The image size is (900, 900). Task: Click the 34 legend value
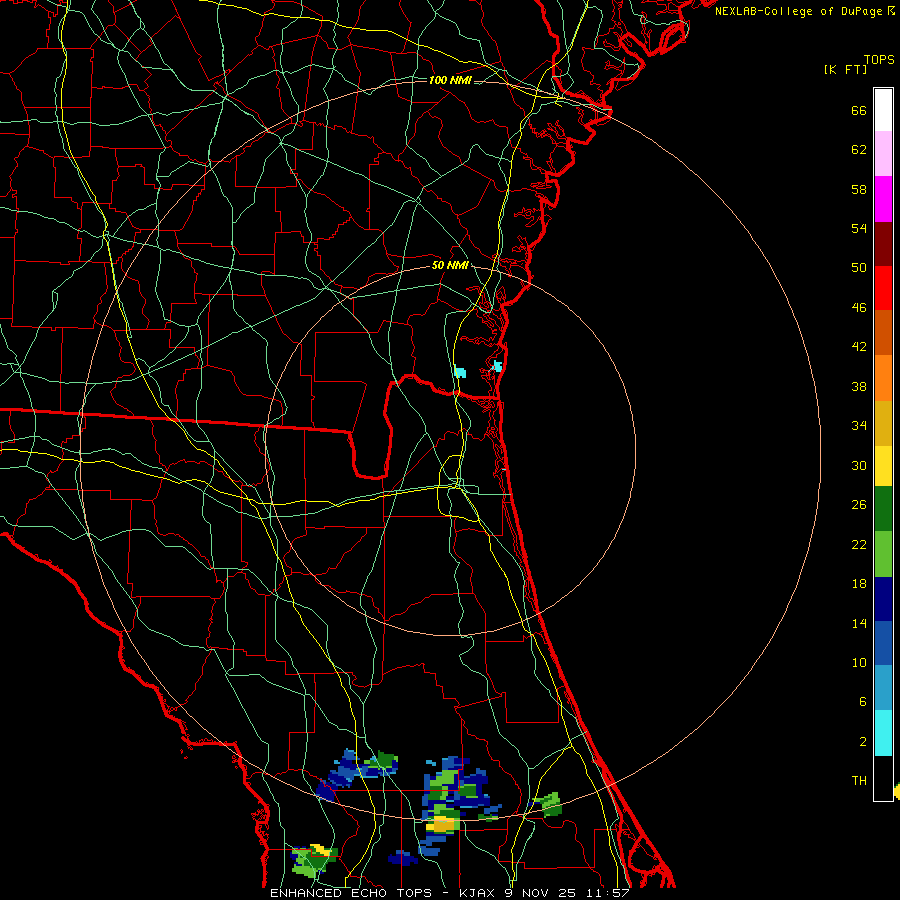coord(859,426)
